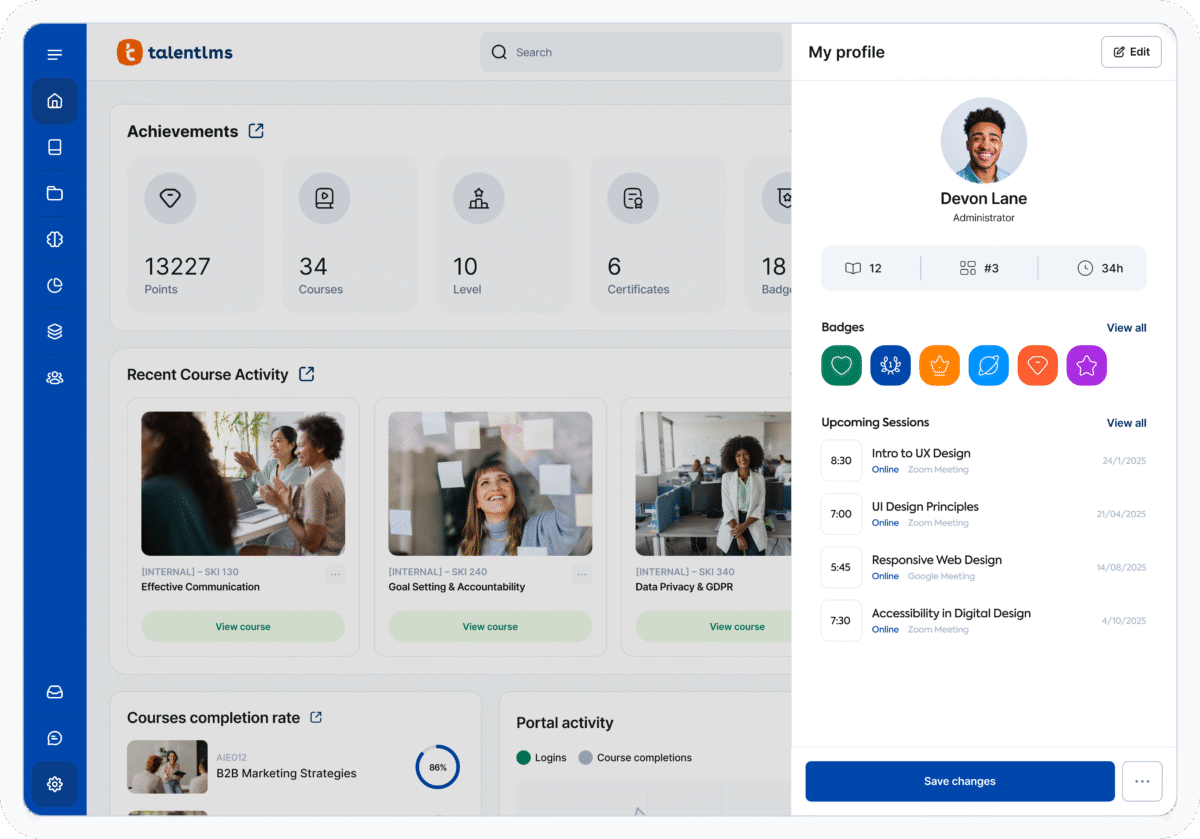The height and width of the screenshot is (839, 1200).
Task: Open Achievements in external view
Action: click(256, 131)
